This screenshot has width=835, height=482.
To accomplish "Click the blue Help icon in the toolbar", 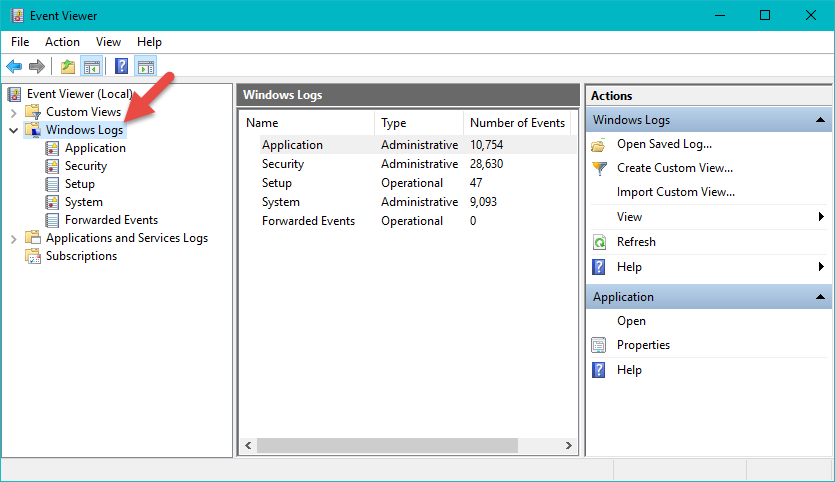I will tap(121, 67).
